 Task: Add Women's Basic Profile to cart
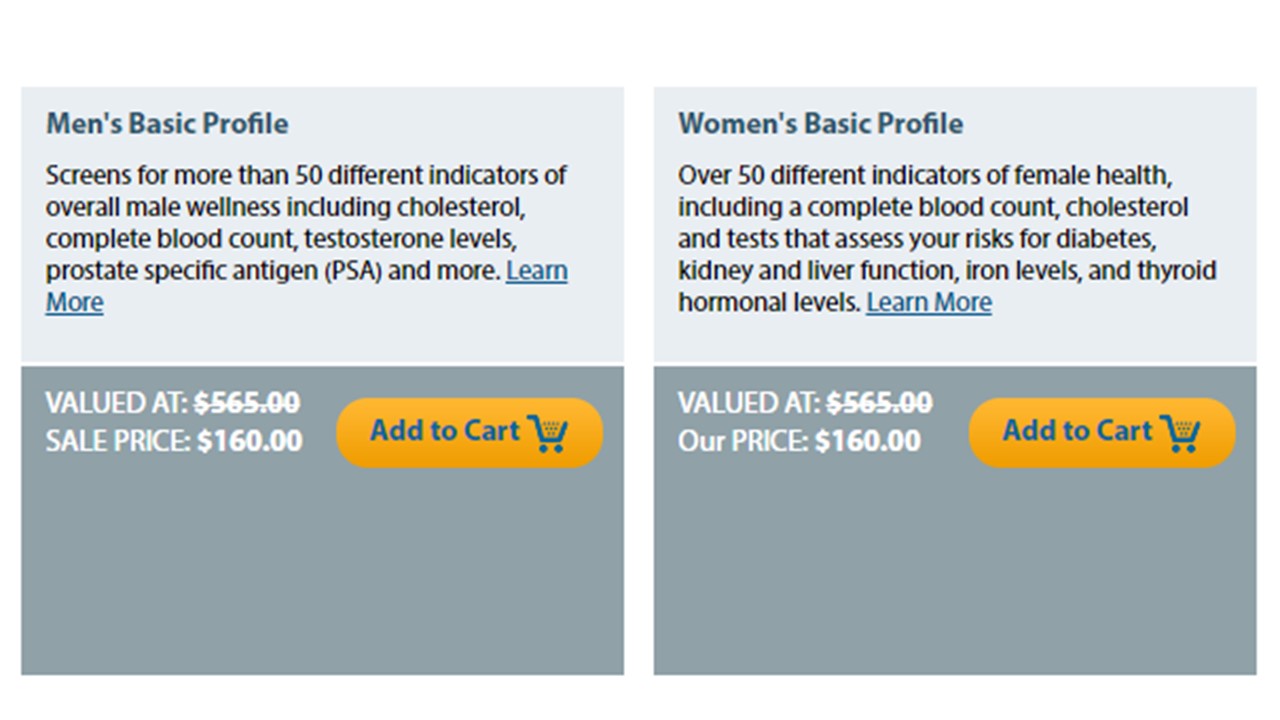click(1102, 433)
